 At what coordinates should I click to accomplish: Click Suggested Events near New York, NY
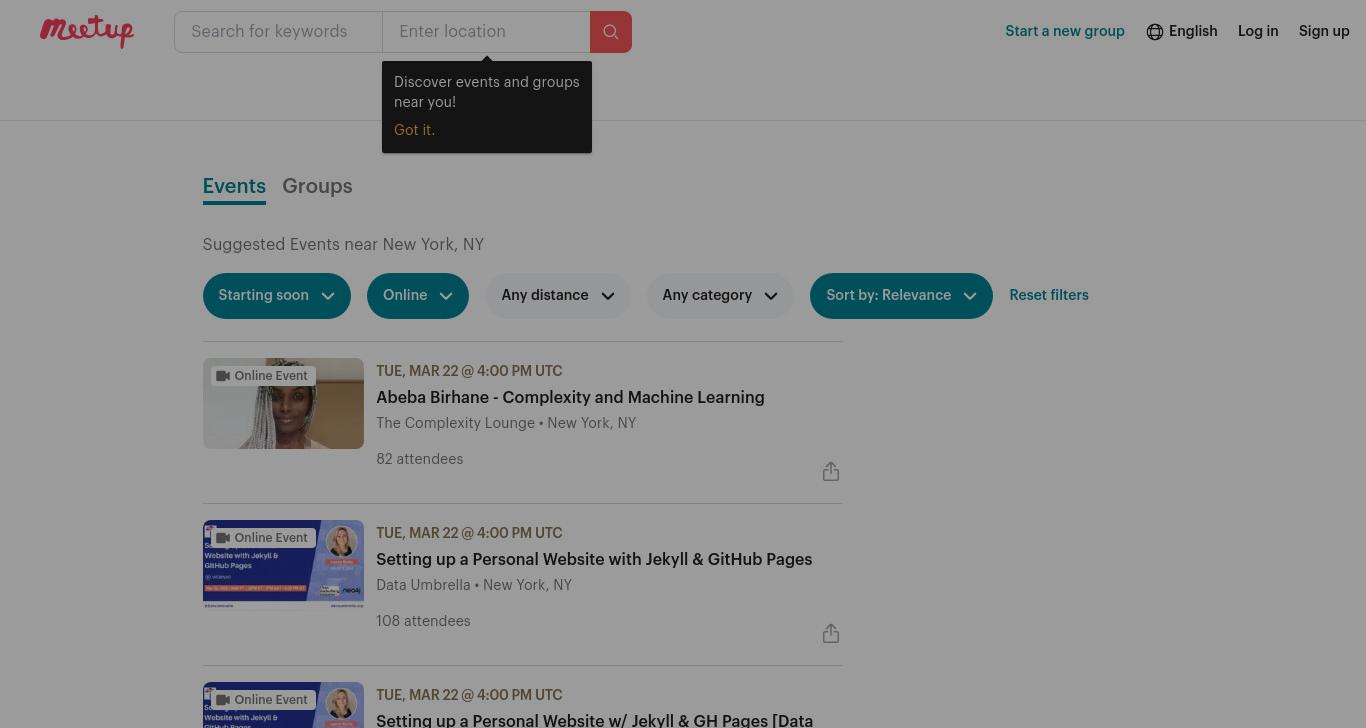[343, 245]
